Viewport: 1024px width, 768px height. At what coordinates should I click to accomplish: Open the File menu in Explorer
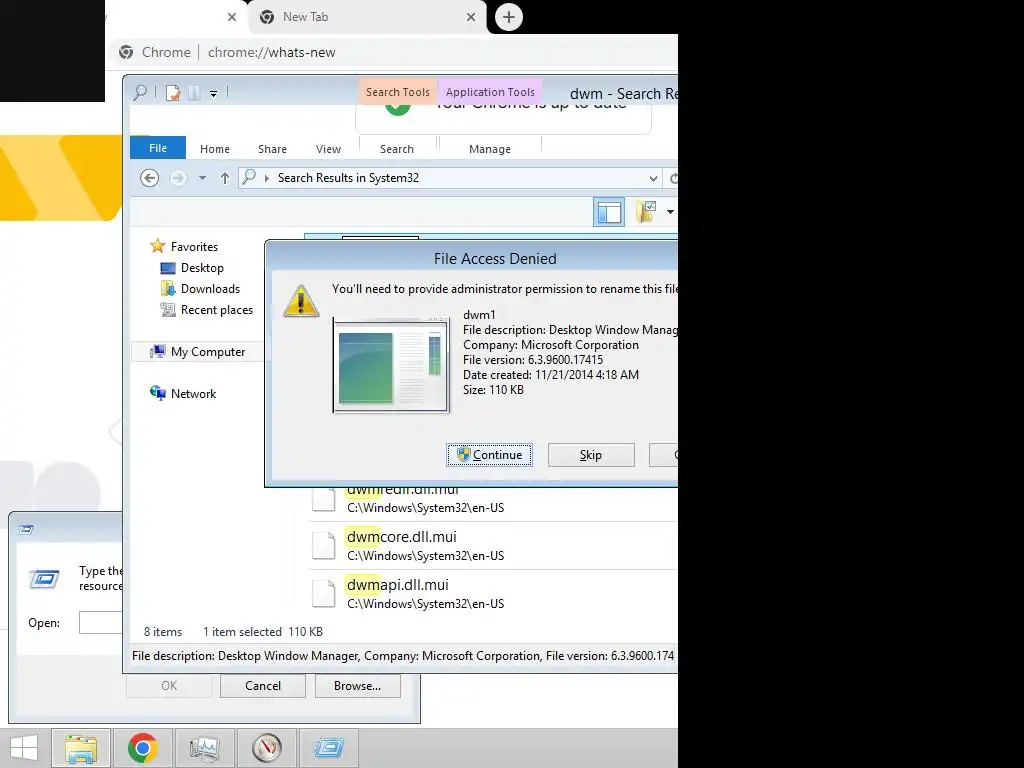pyautogui.click(x=158, y=148)
